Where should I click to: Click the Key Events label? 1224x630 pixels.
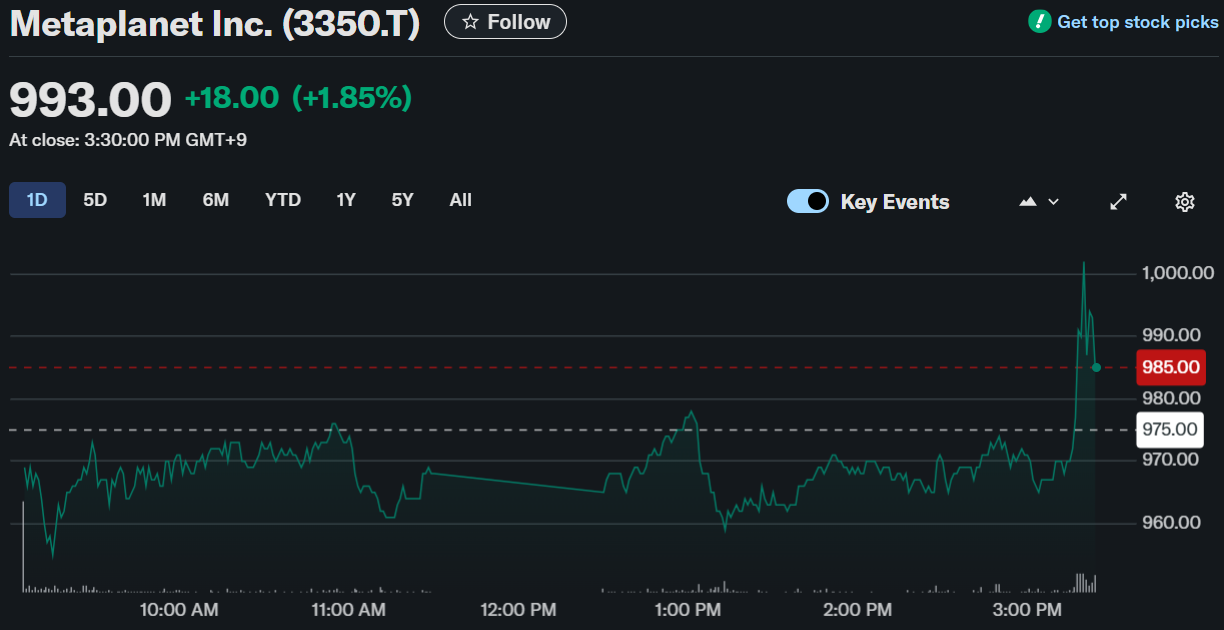895,202
